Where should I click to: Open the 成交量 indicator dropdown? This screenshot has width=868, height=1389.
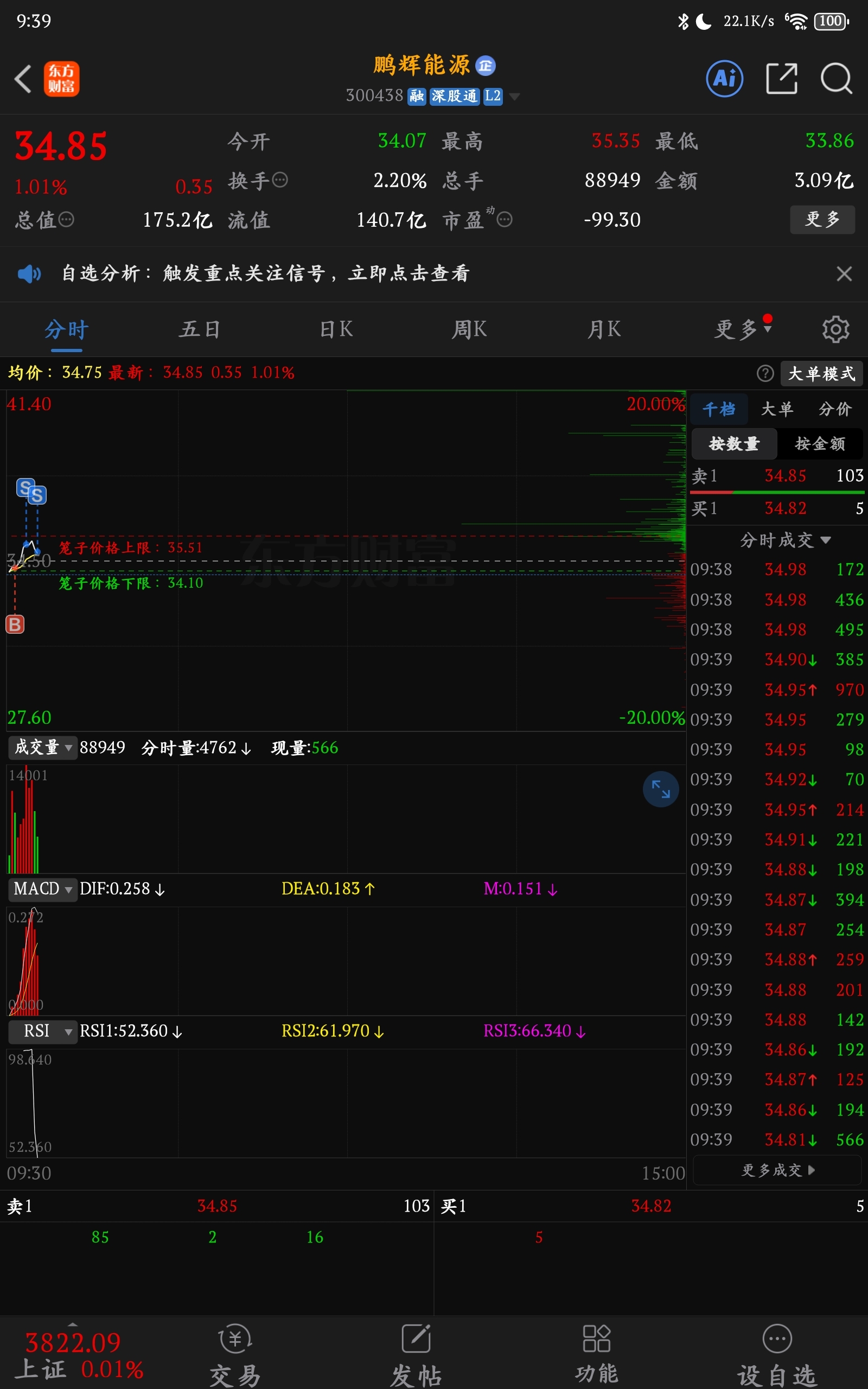[x=42, y=747]
